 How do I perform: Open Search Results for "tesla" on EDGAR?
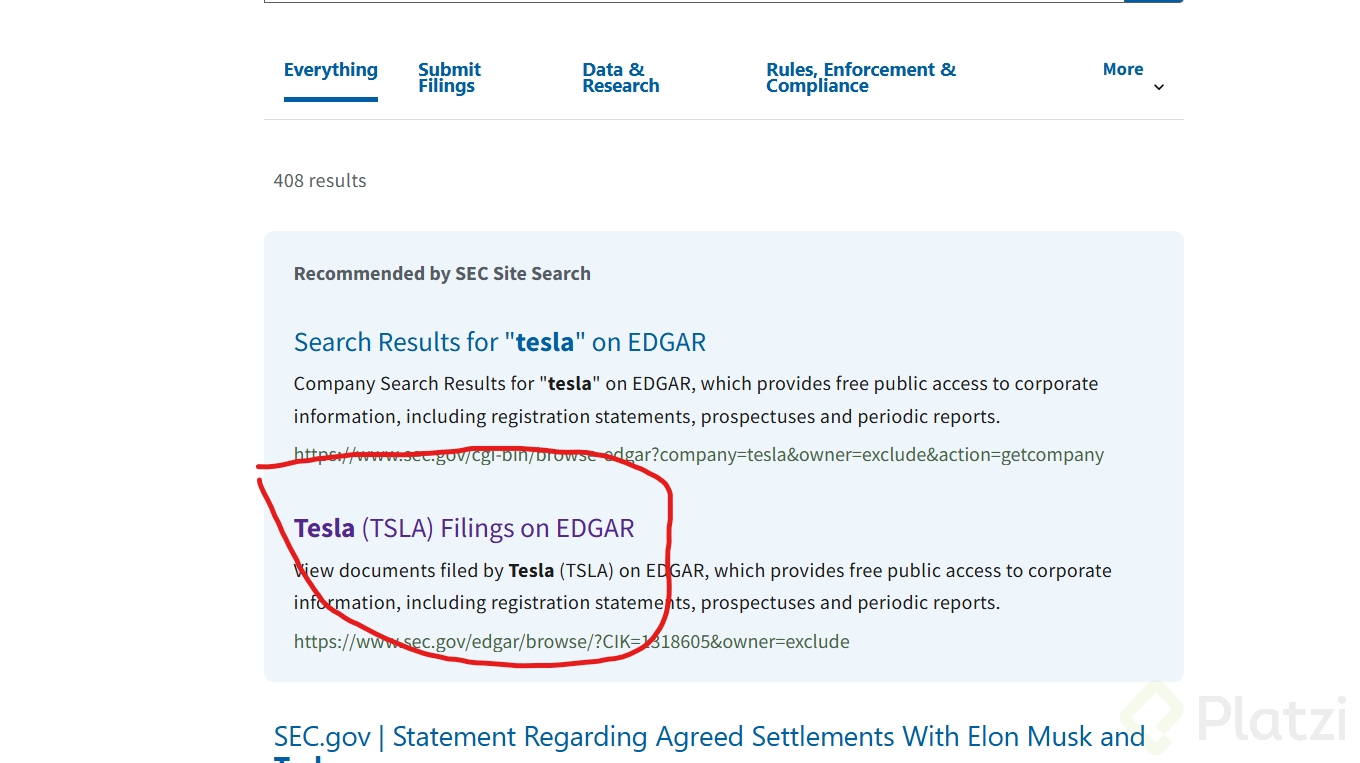point(499,342)
